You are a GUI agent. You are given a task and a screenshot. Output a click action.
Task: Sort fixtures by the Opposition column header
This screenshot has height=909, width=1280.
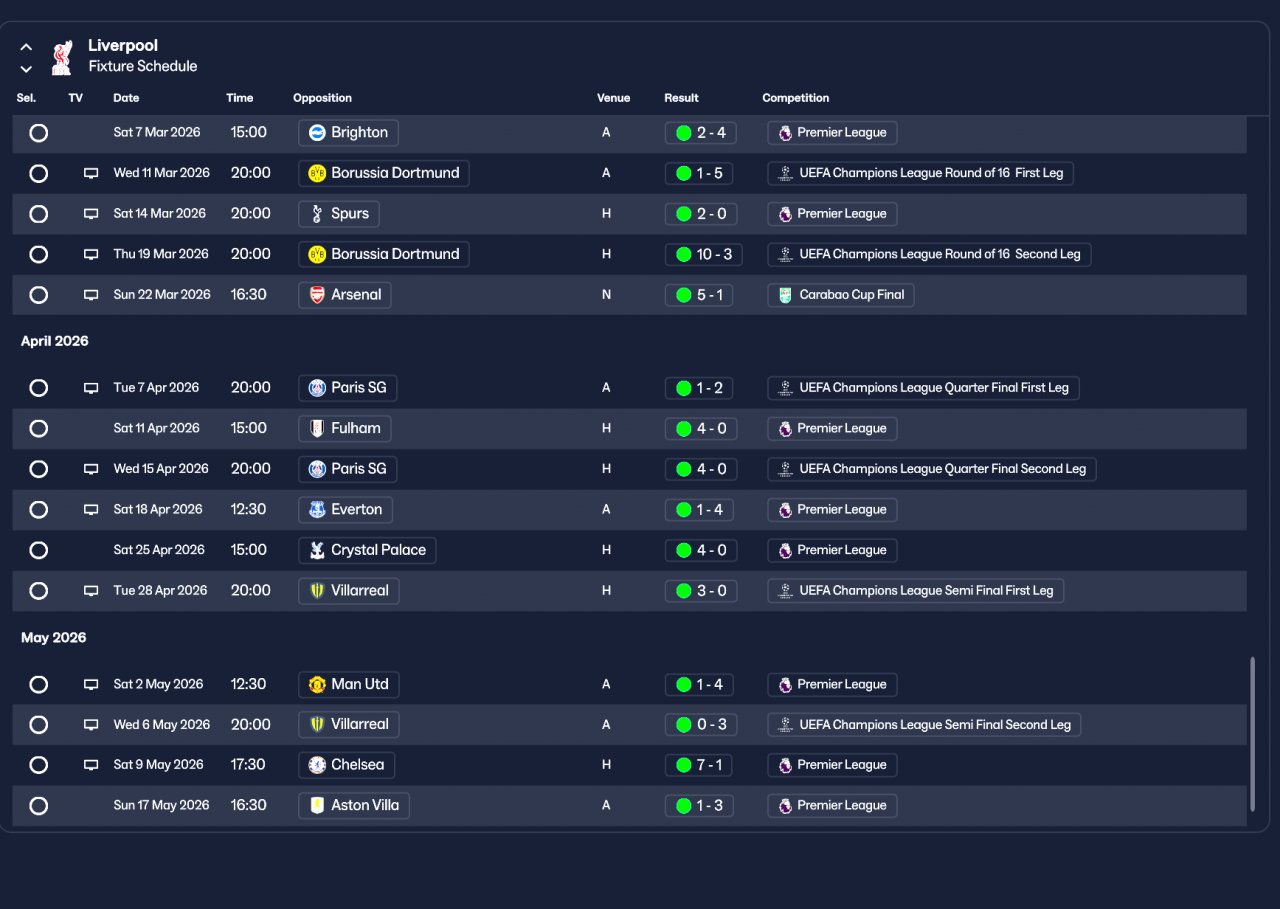tap(322, 98)
